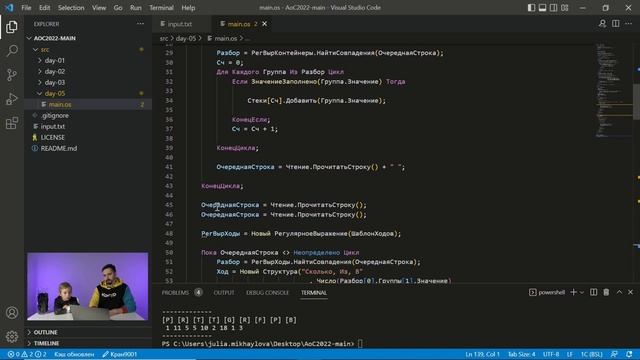Click Ln 139, Col 1 status item
The image size is (640, 360).
pyautogui.click(x=482, y=354)
